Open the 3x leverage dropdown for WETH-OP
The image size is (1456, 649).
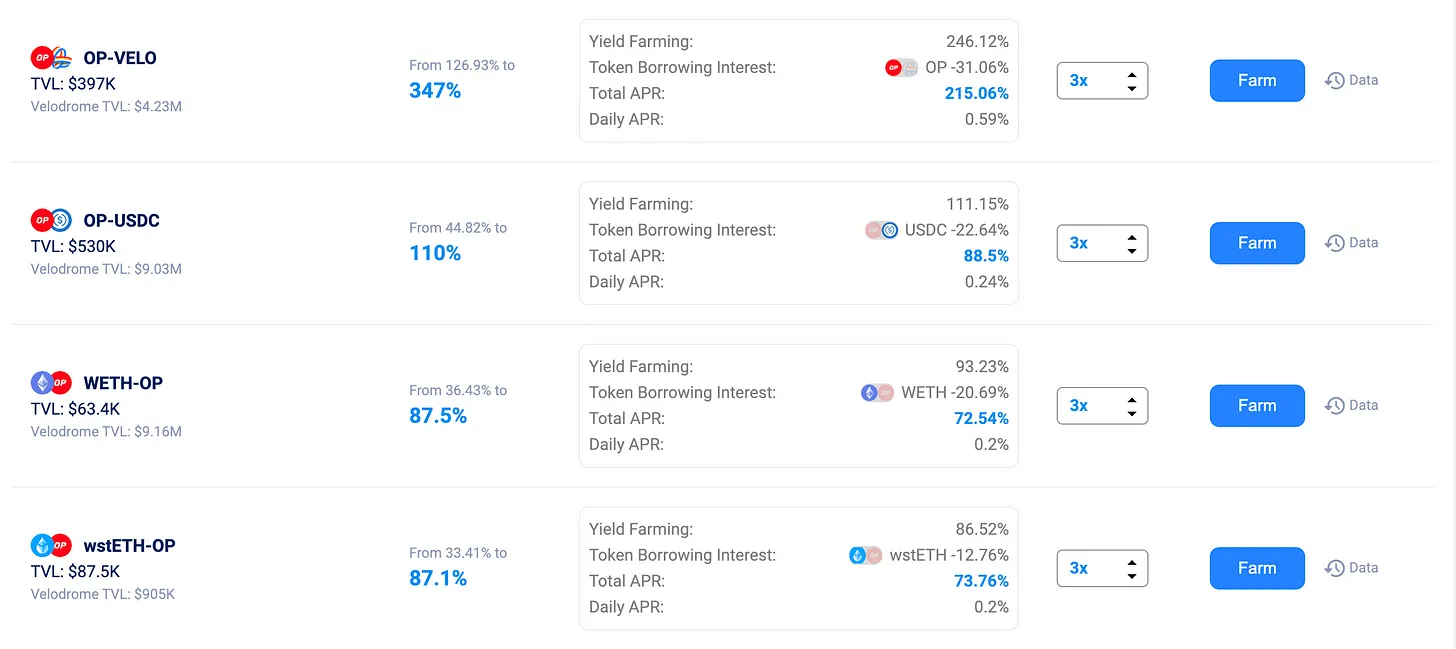(1102, 406)
